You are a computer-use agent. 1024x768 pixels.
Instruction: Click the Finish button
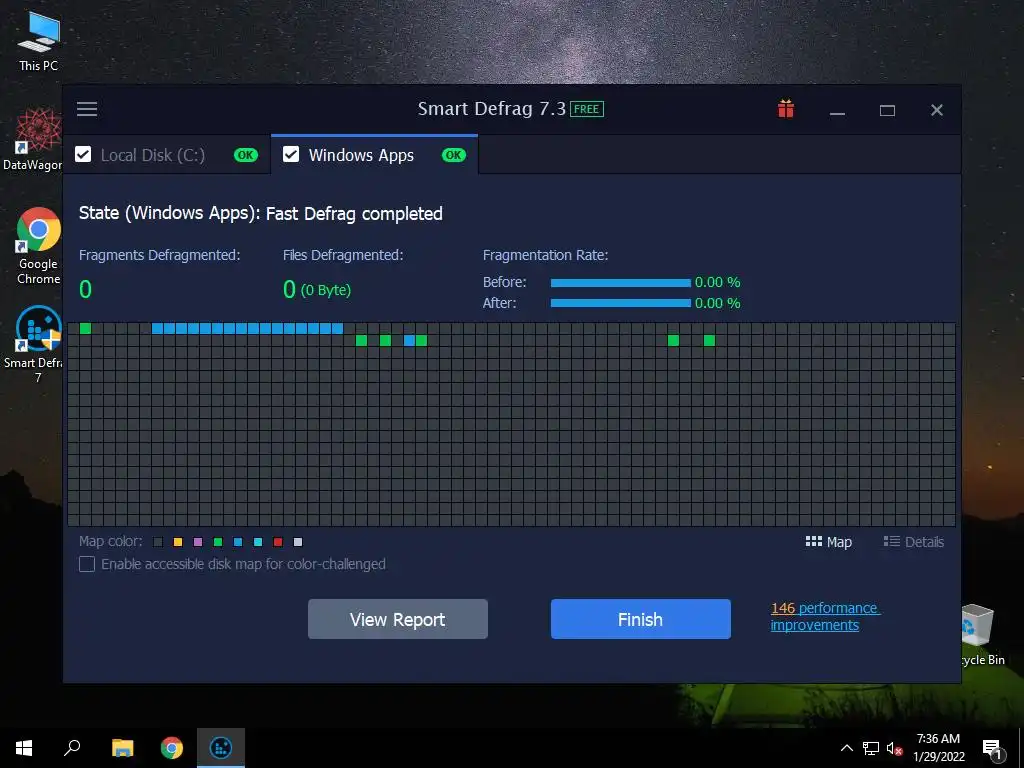641,619
